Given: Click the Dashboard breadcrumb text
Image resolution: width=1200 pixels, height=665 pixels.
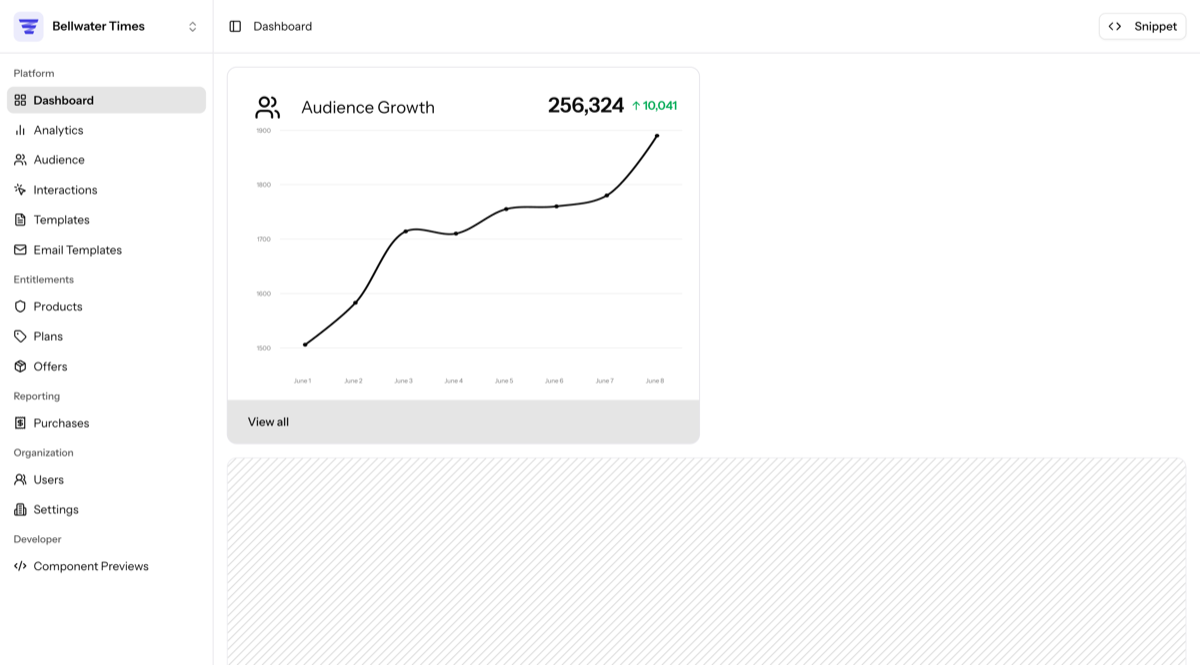Looking at the screenshot, I should (x=283, y=26).
